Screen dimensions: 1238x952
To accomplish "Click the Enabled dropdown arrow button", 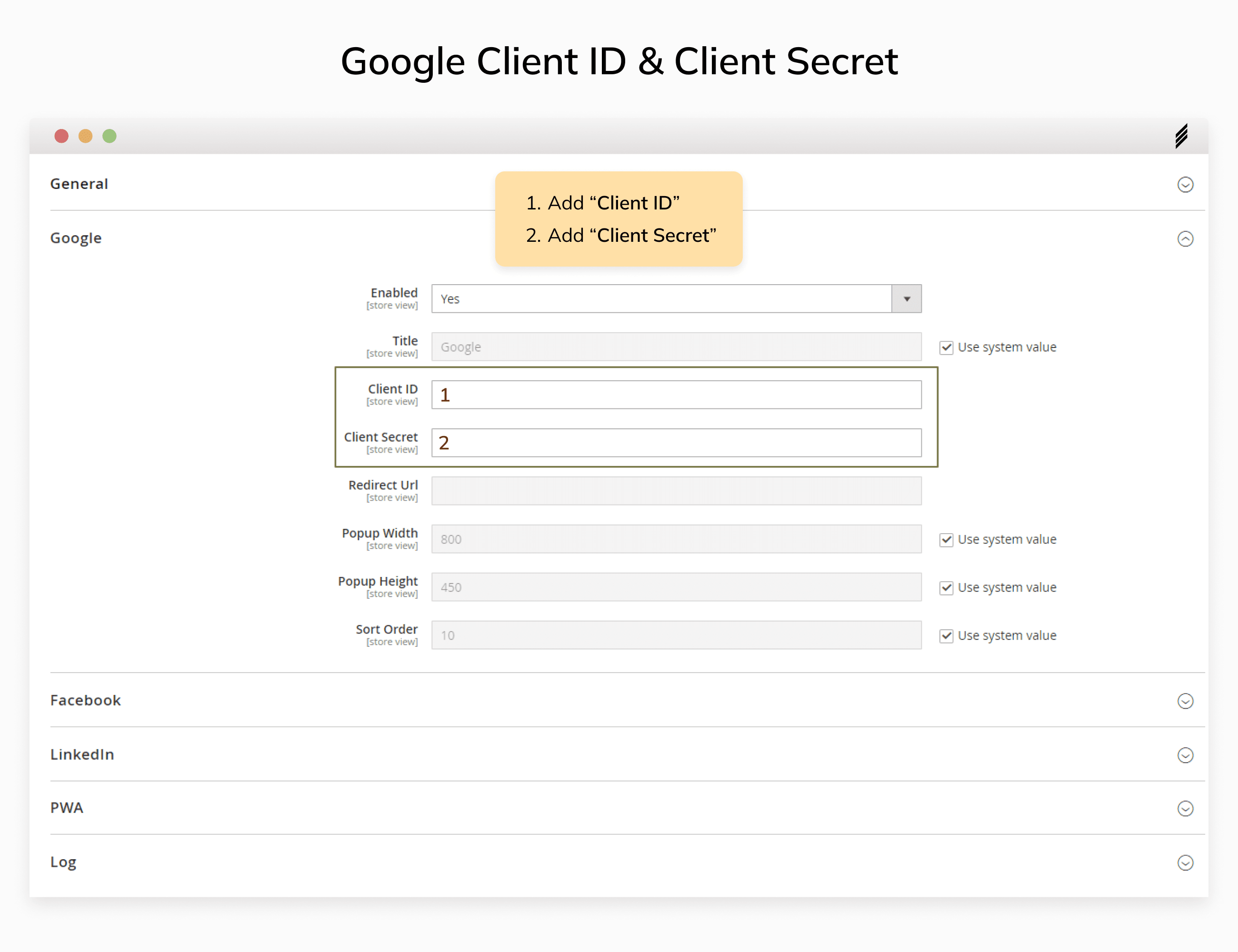I will click(907, 298).
